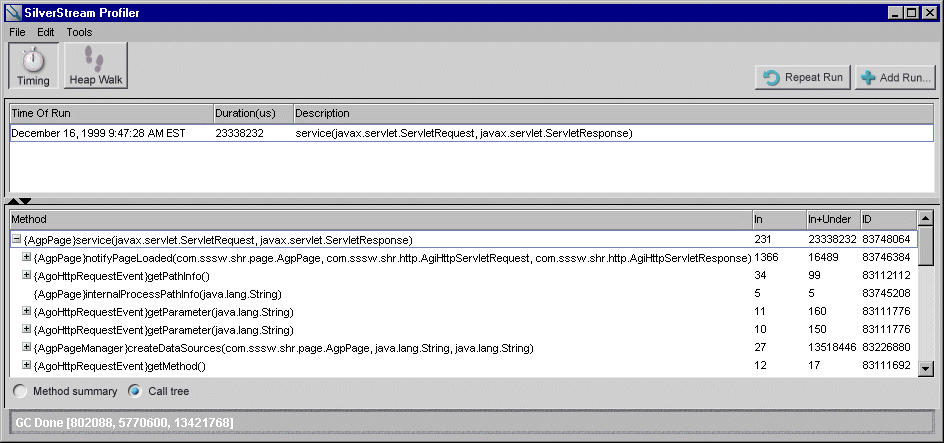Sort by the In column header

click(x=778, y=219)
